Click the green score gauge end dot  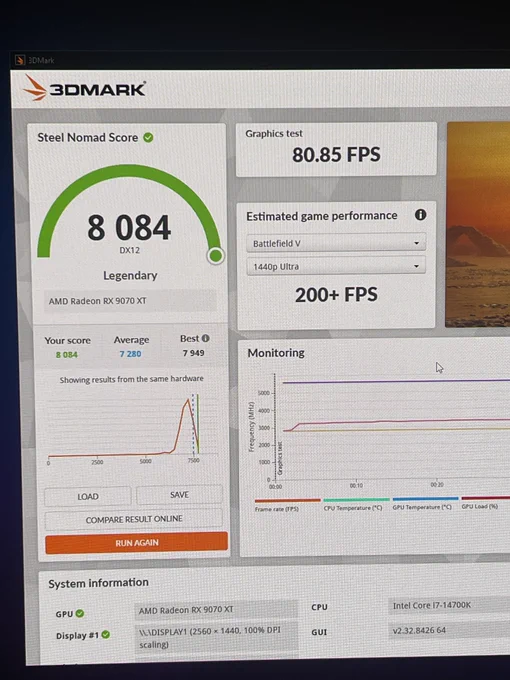[x=216, y=256]
